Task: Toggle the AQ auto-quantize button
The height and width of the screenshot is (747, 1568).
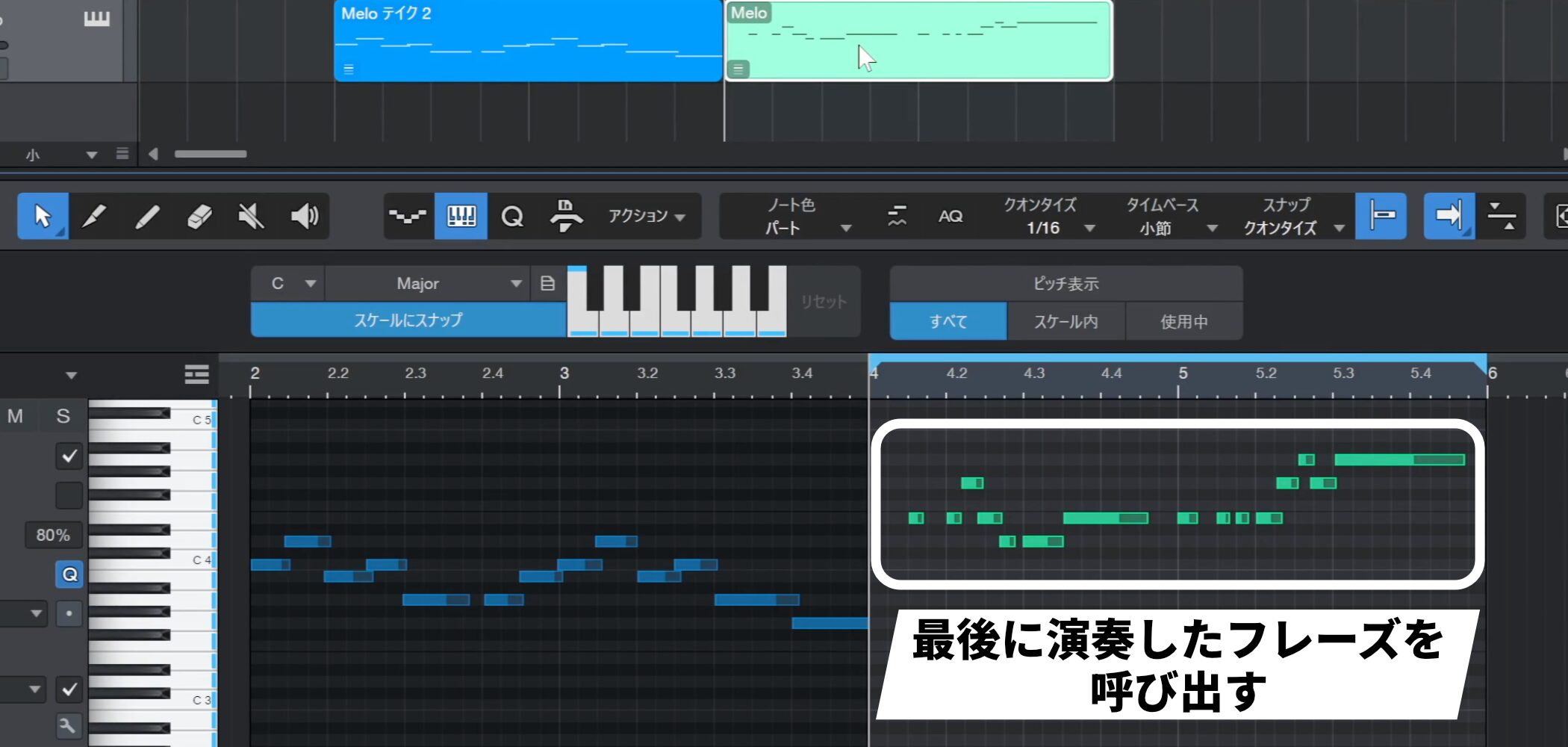Action: pyautogui.click(x=950, y=217)
